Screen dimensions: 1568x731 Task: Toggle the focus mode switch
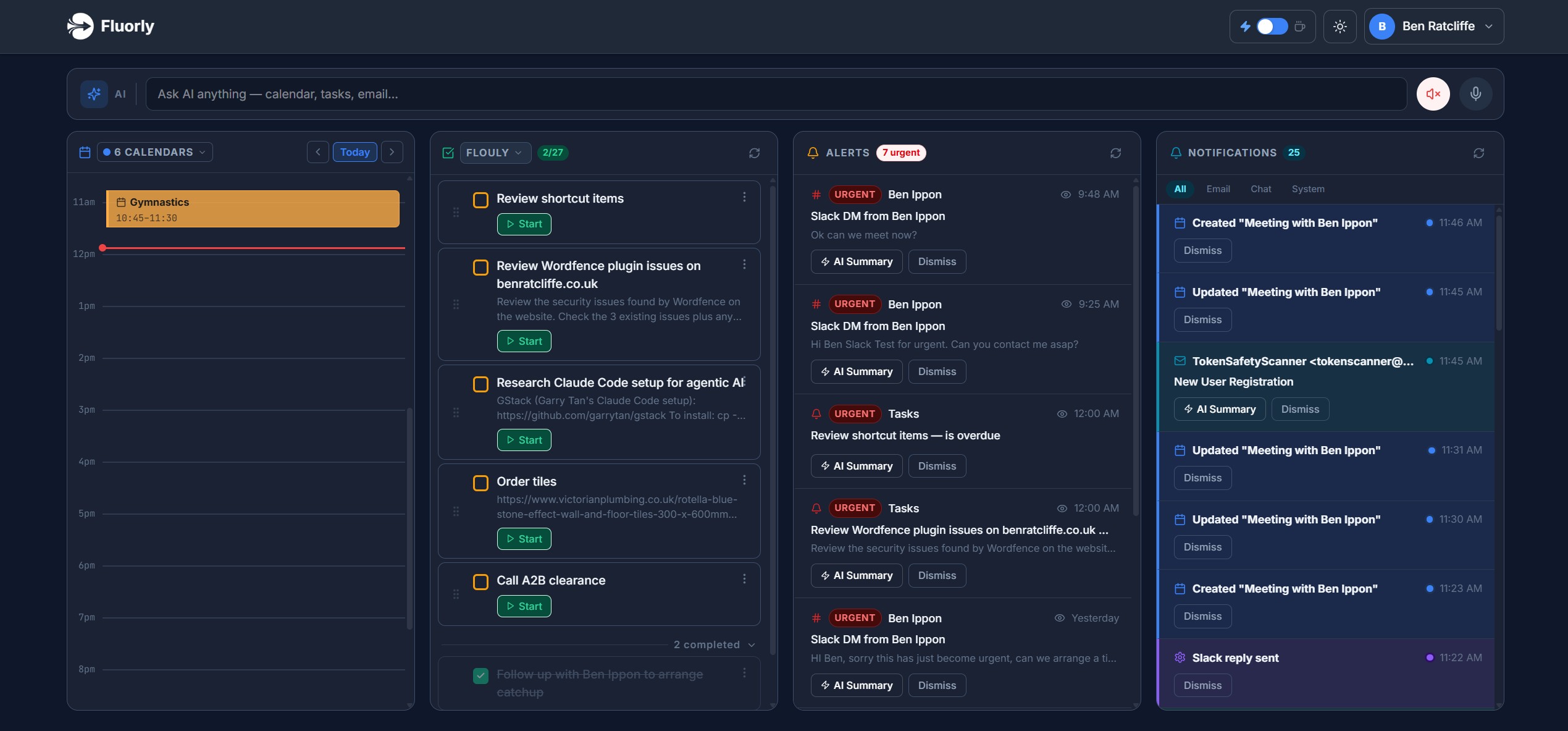coord(1272,27)
